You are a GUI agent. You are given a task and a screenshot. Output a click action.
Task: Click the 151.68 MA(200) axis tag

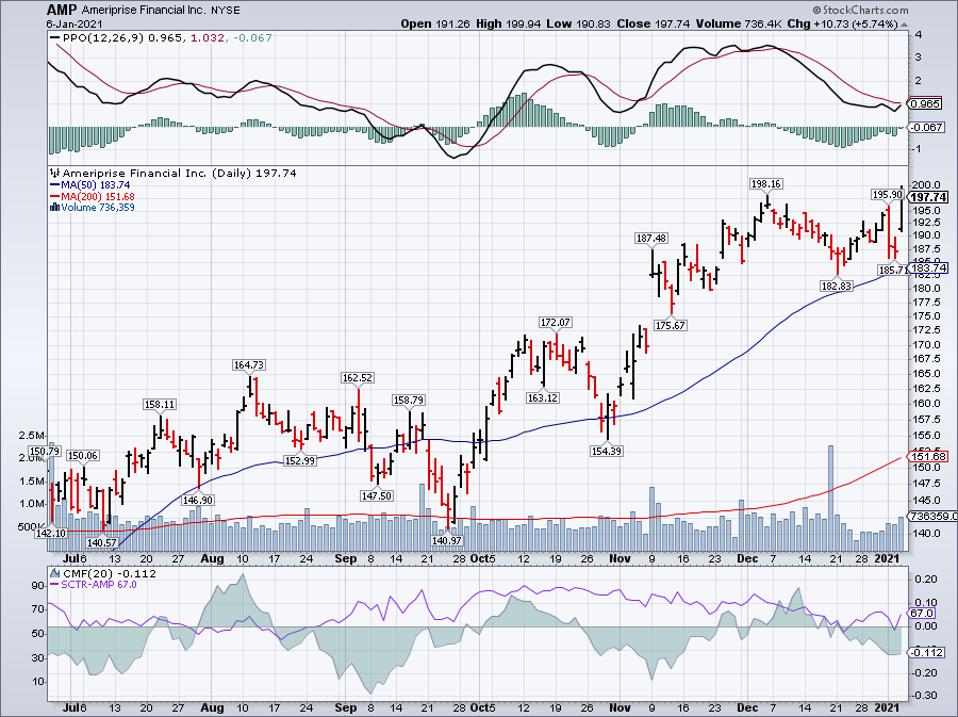pyautogui.click(x=929, y=457)
